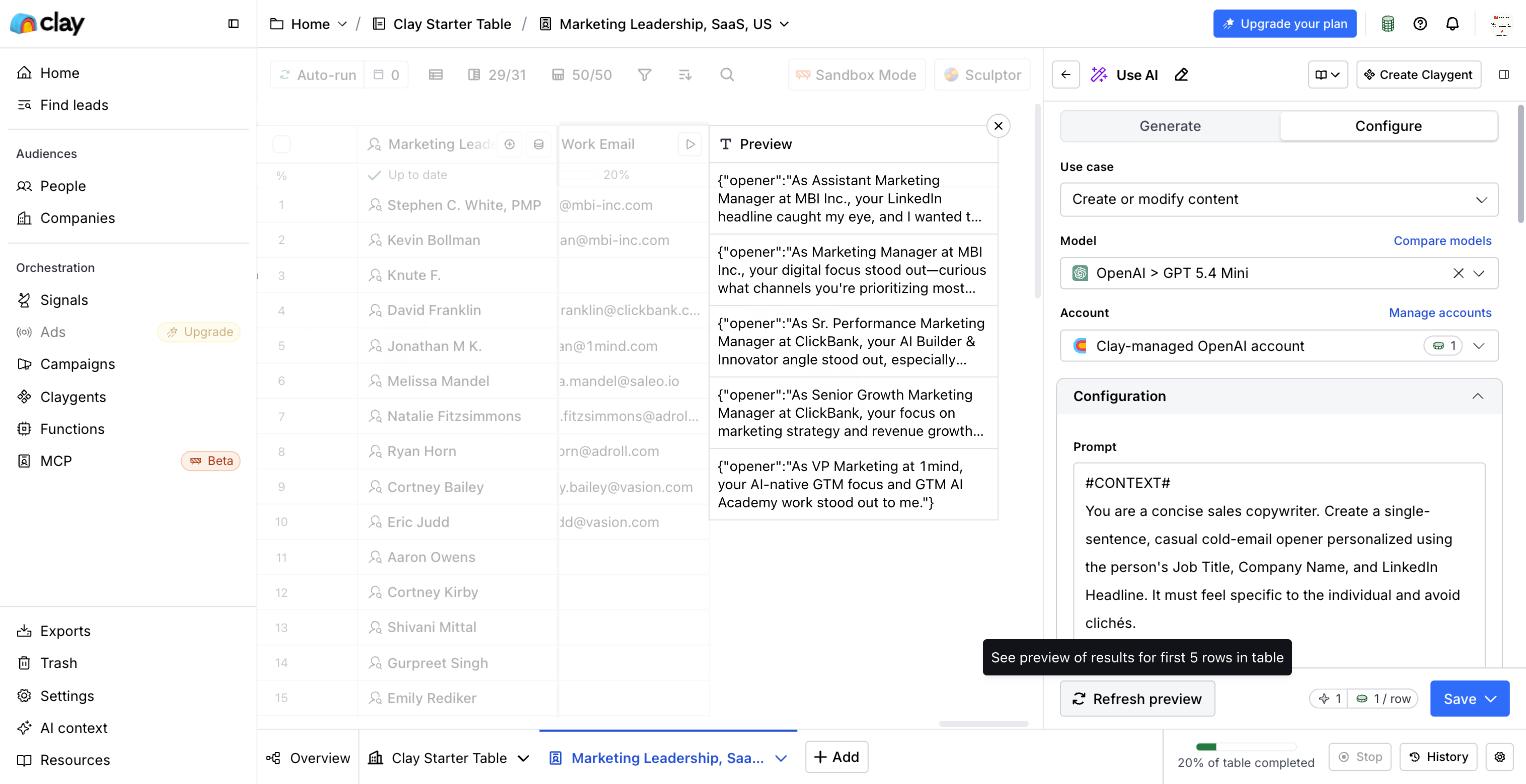Click Create Claygent button
1526x784 pixels.
(1417, 75)
